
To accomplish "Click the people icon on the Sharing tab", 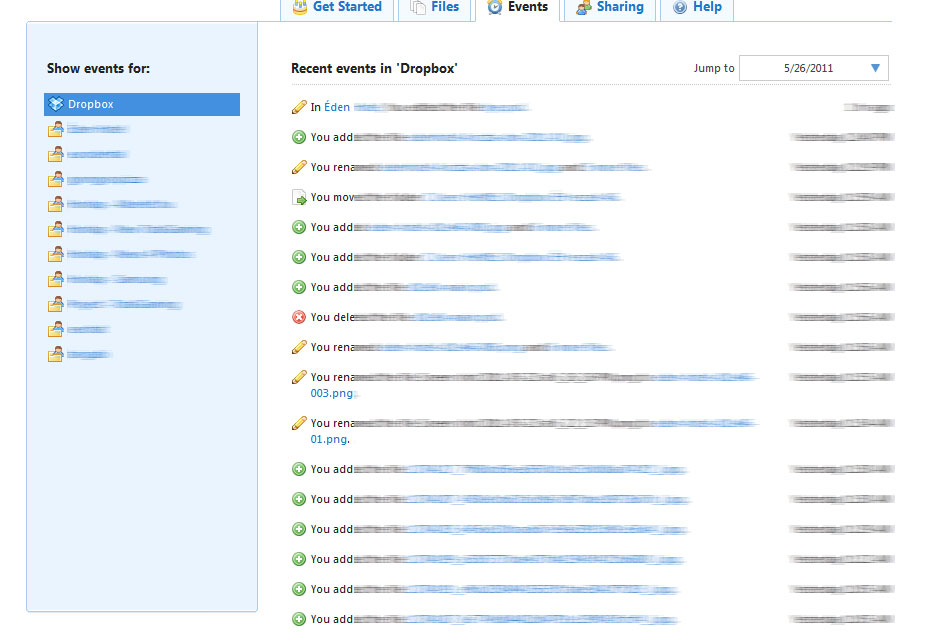I will click(x=583, y=8).
